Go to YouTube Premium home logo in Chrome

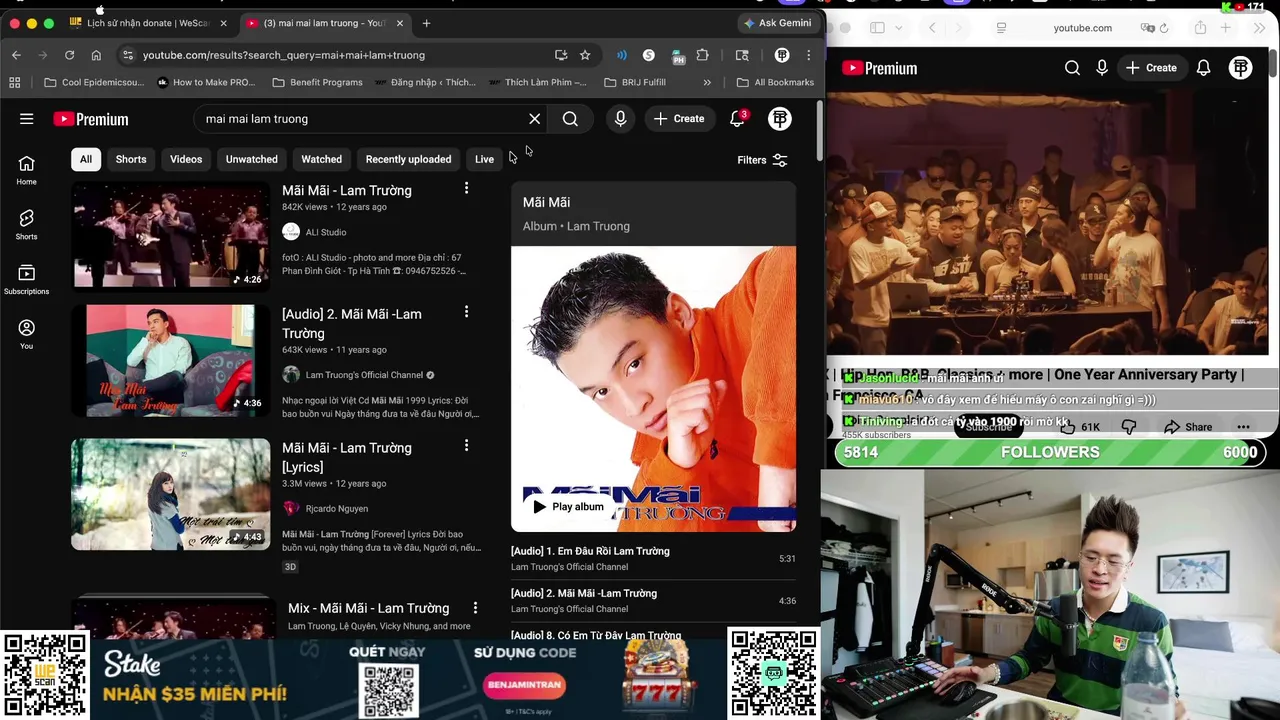point(91,119)
